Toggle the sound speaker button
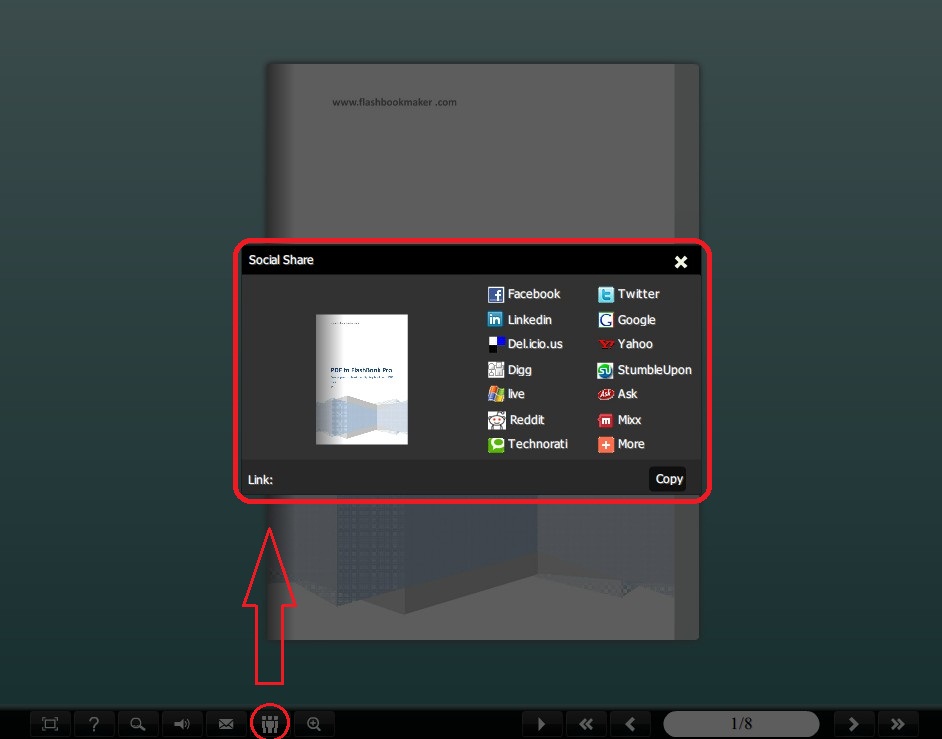 (181, 724)
